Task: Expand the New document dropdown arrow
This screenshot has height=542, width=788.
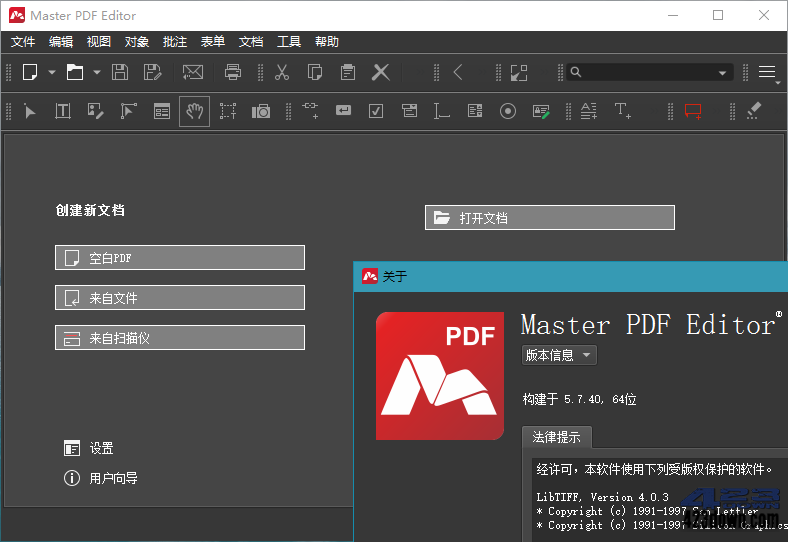Action: coord(52,72)
